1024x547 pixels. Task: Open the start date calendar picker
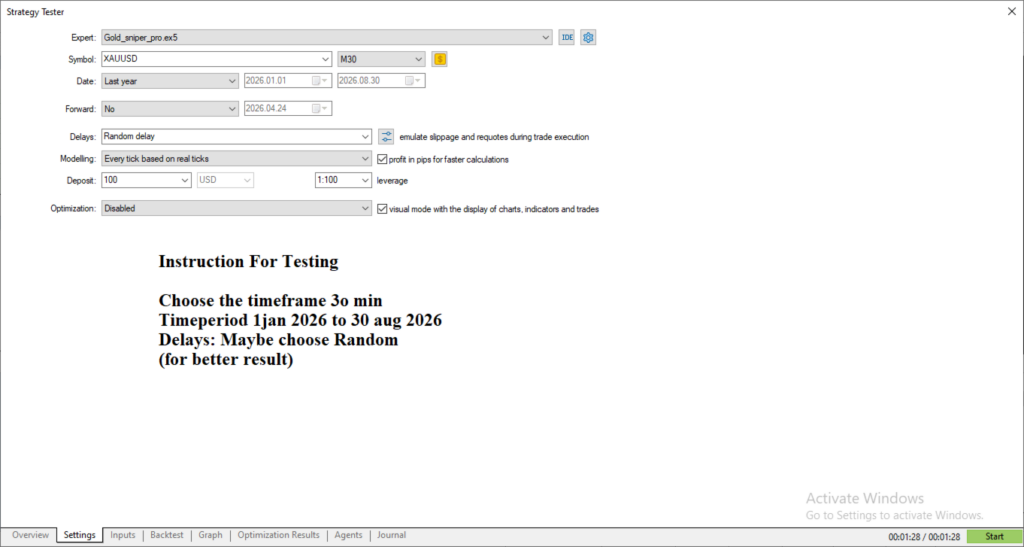(x=319, y=81)
